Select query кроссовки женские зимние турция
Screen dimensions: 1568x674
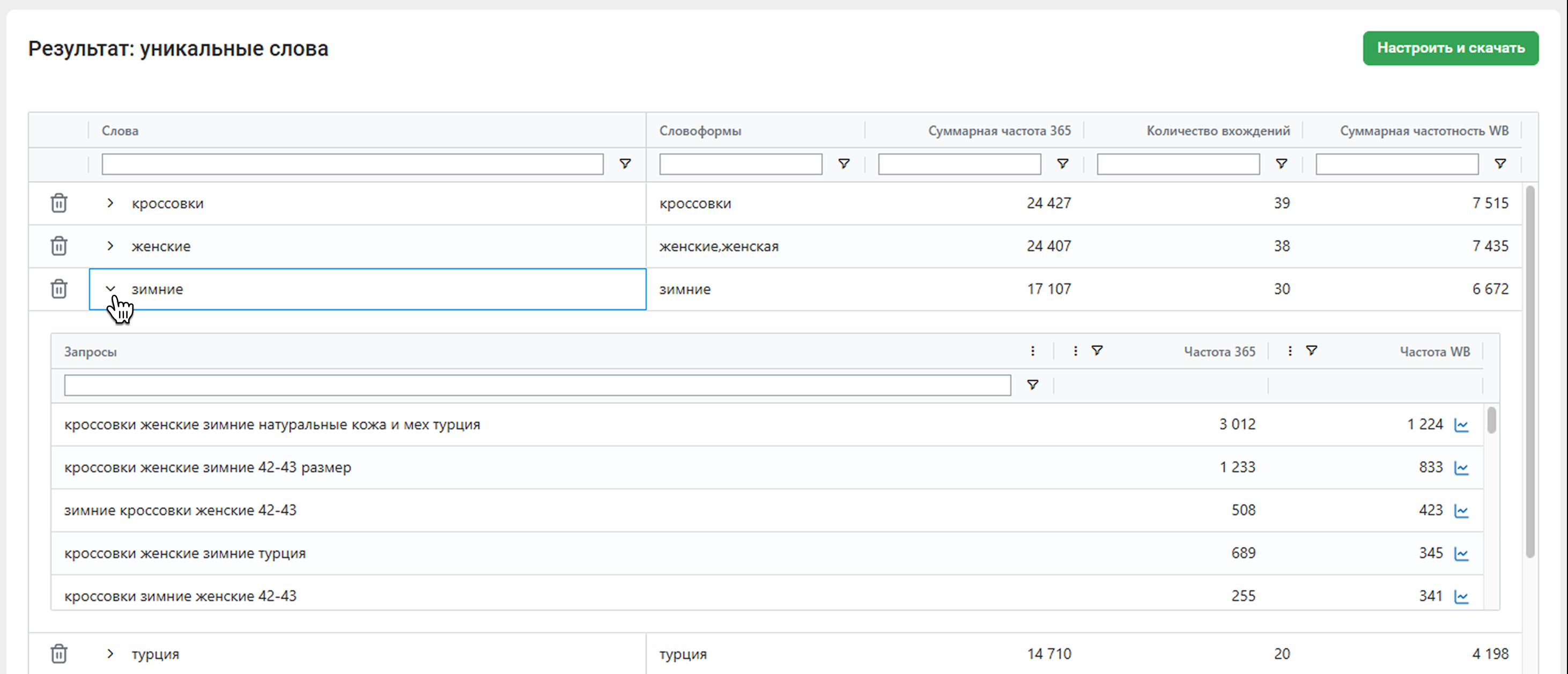pos(185,553)
